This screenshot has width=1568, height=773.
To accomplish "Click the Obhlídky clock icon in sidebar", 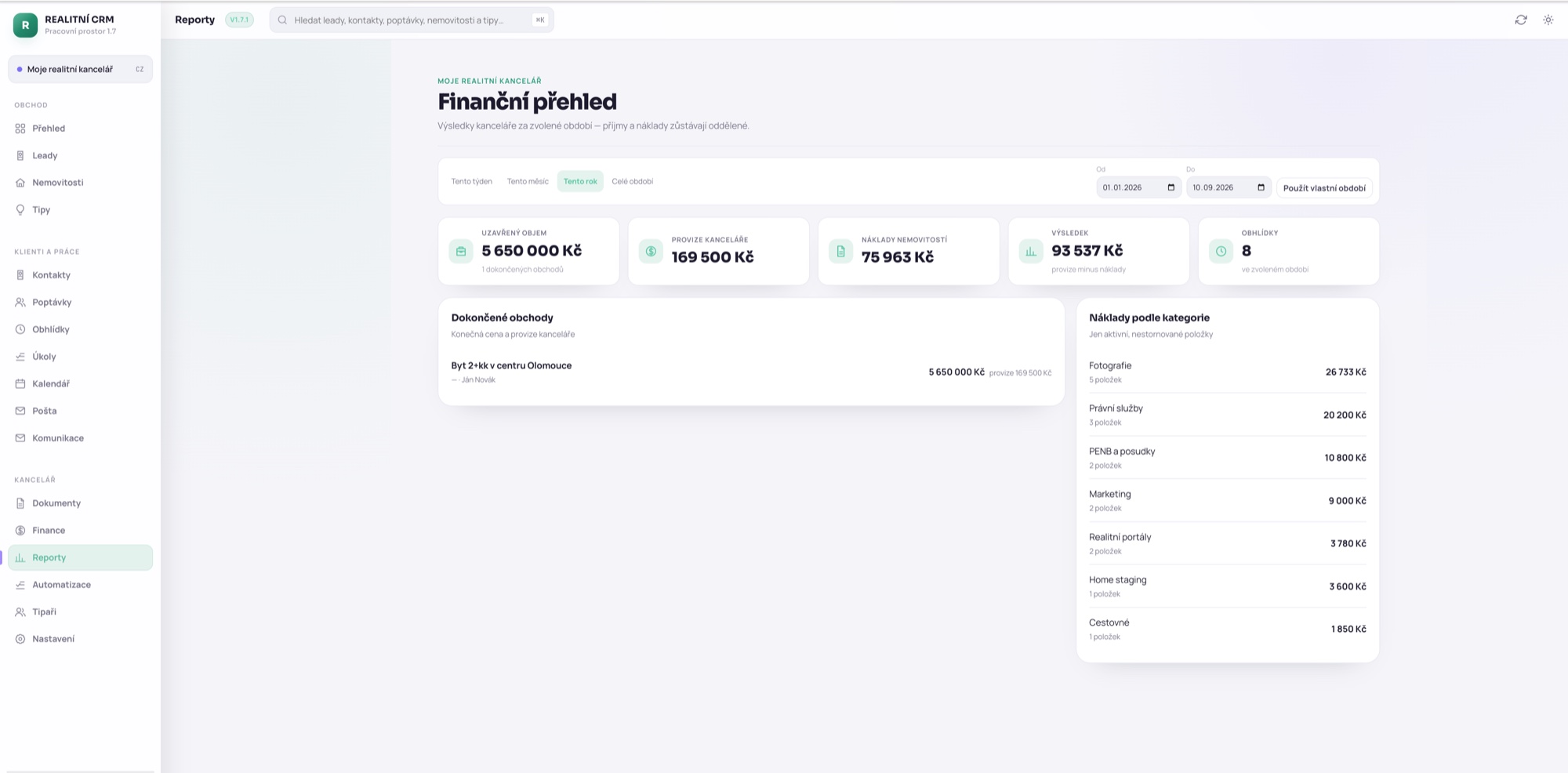I will (20, 329).
